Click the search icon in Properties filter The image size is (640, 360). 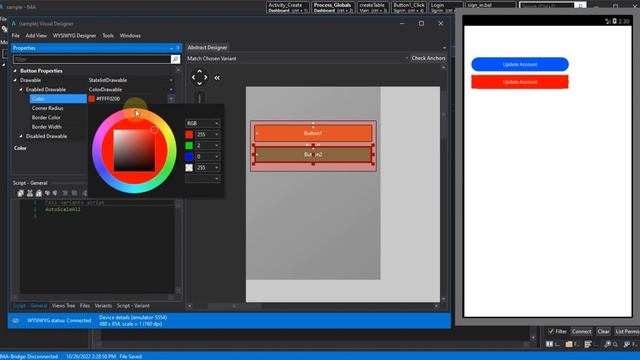click(x=175, y=59)
